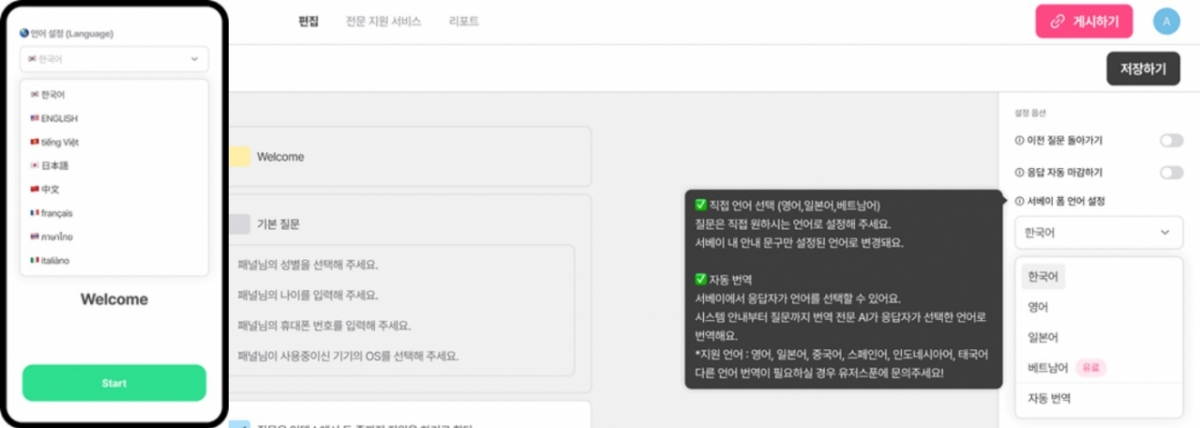Click the 유료 badge next to 베트남어

pos(1091,368)
